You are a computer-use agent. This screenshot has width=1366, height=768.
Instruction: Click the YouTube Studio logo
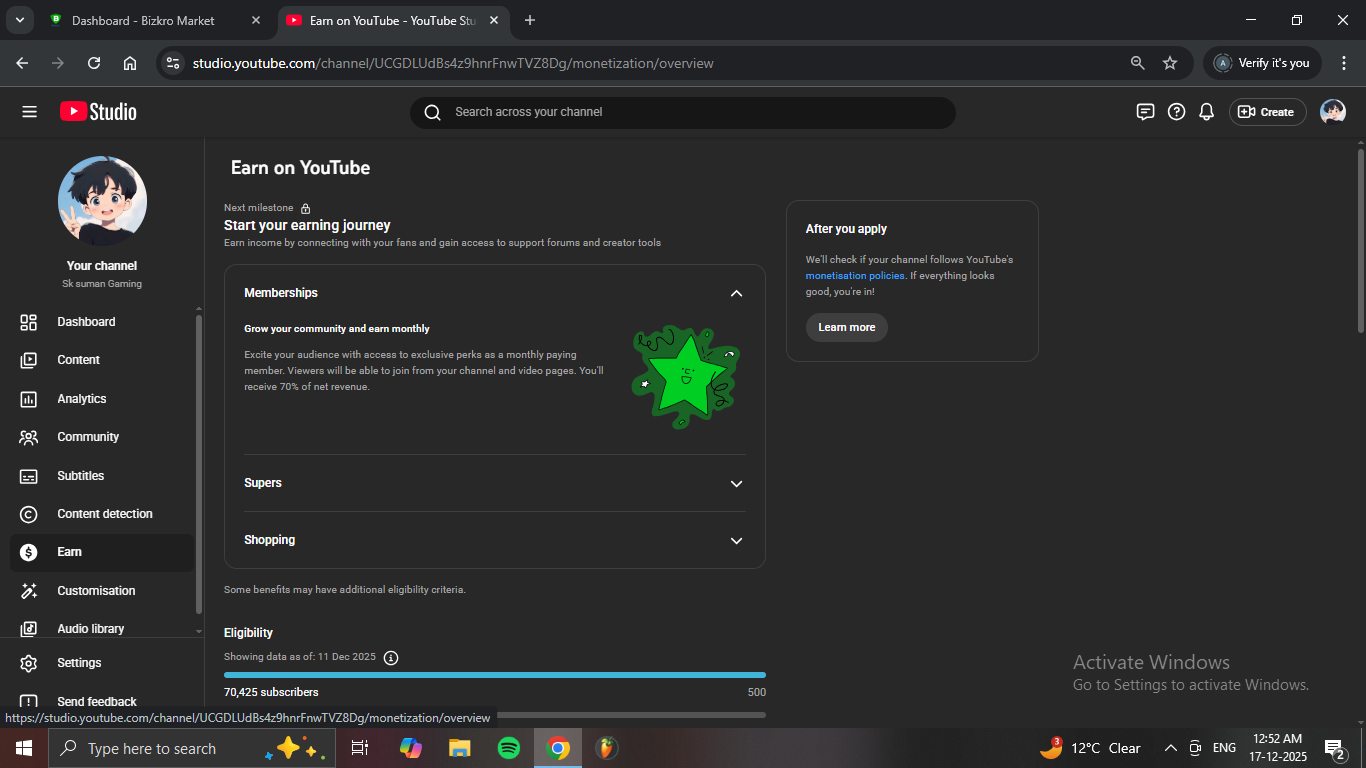pyautogui.click(x=98, y=112)
